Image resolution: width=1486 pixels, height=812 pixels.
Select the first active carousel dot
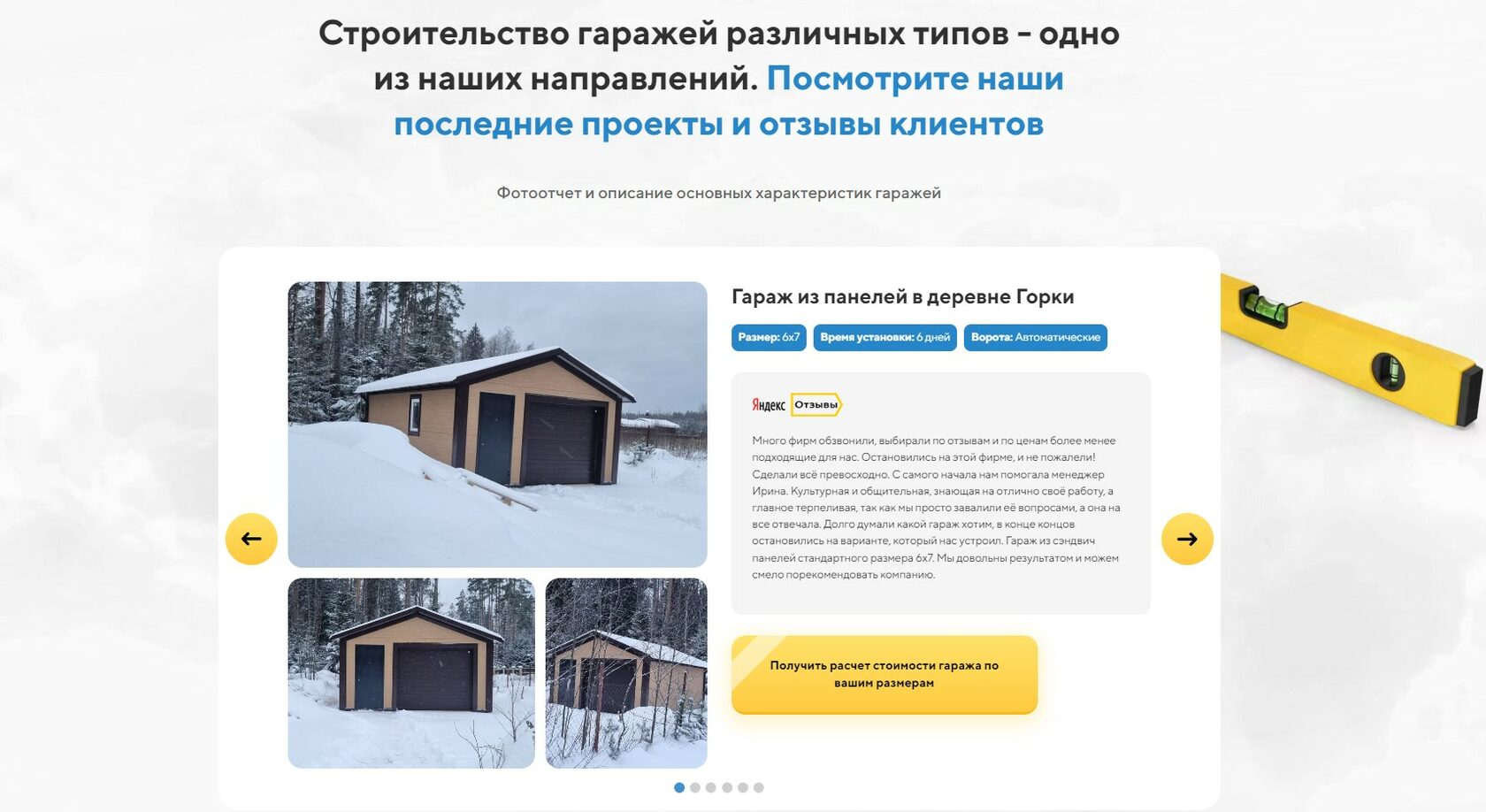[x=679, y=787]
